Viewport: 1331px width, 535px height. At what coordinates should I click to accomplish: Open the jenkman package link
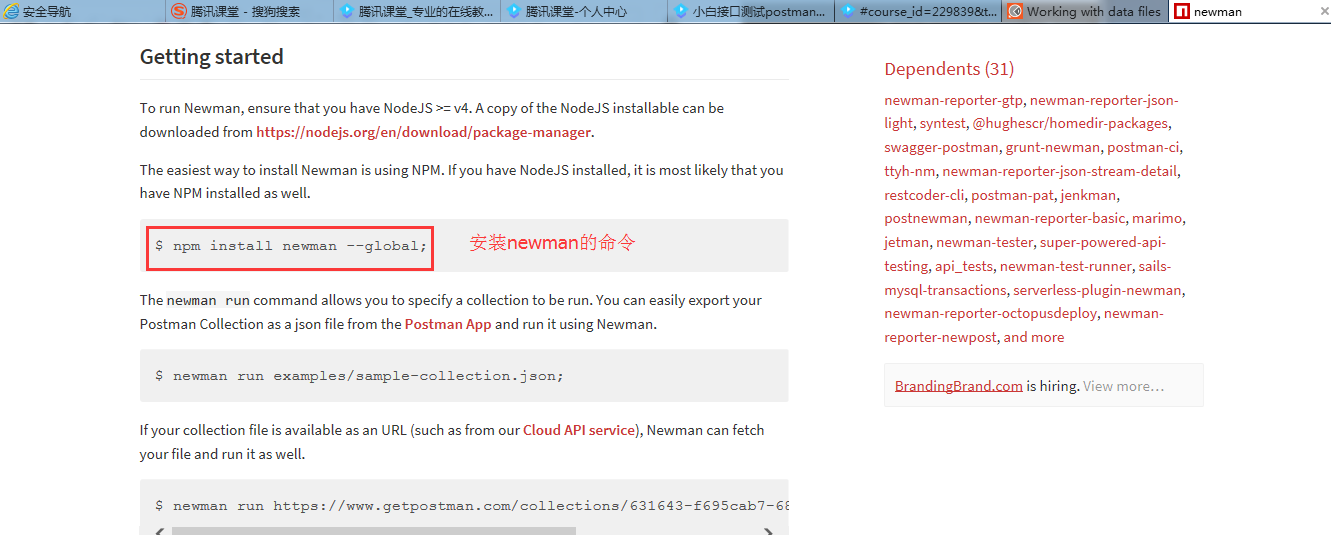pos(1088,195)
